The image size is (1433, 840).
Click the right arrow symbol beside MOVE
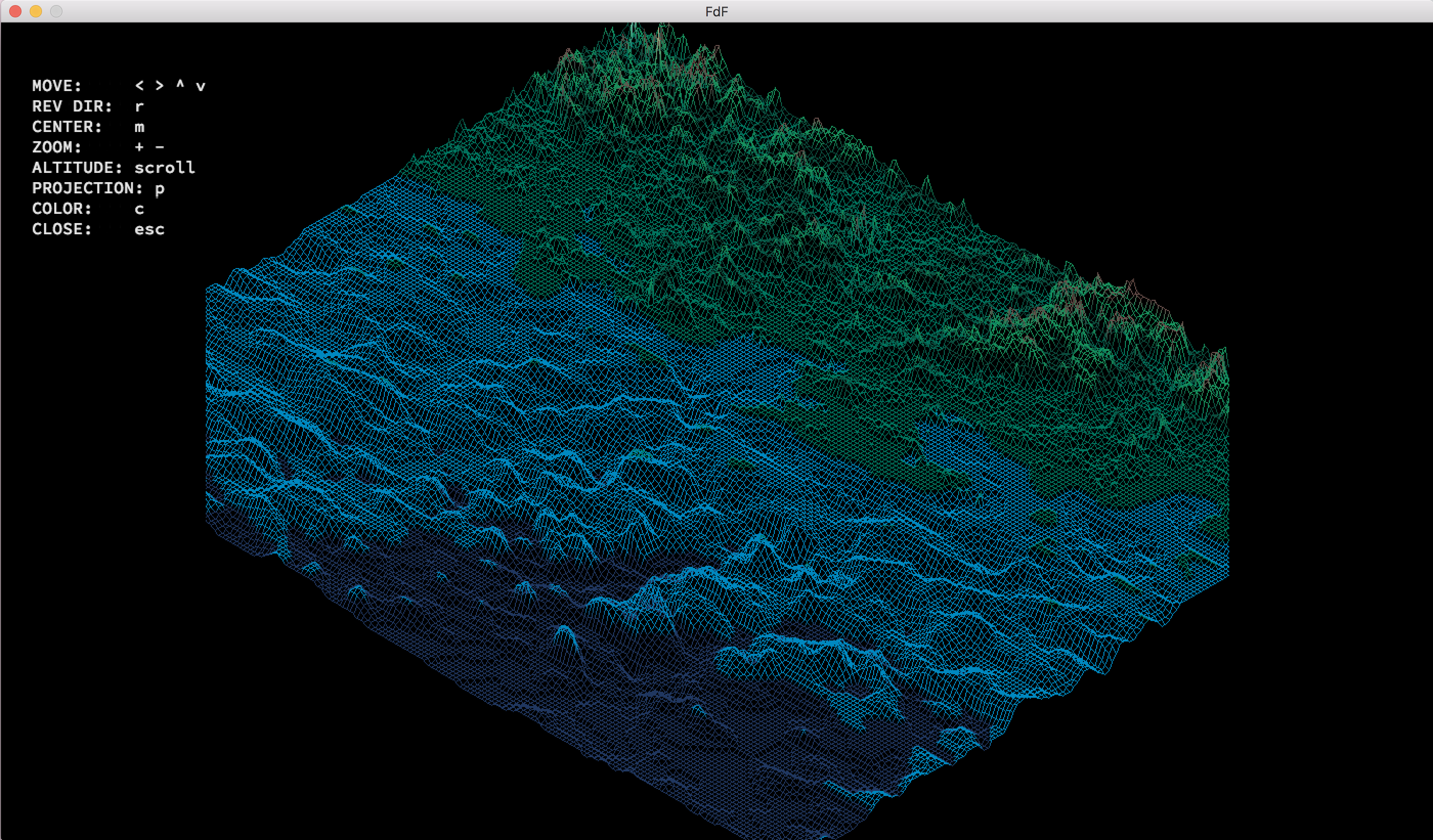[160, 86]
